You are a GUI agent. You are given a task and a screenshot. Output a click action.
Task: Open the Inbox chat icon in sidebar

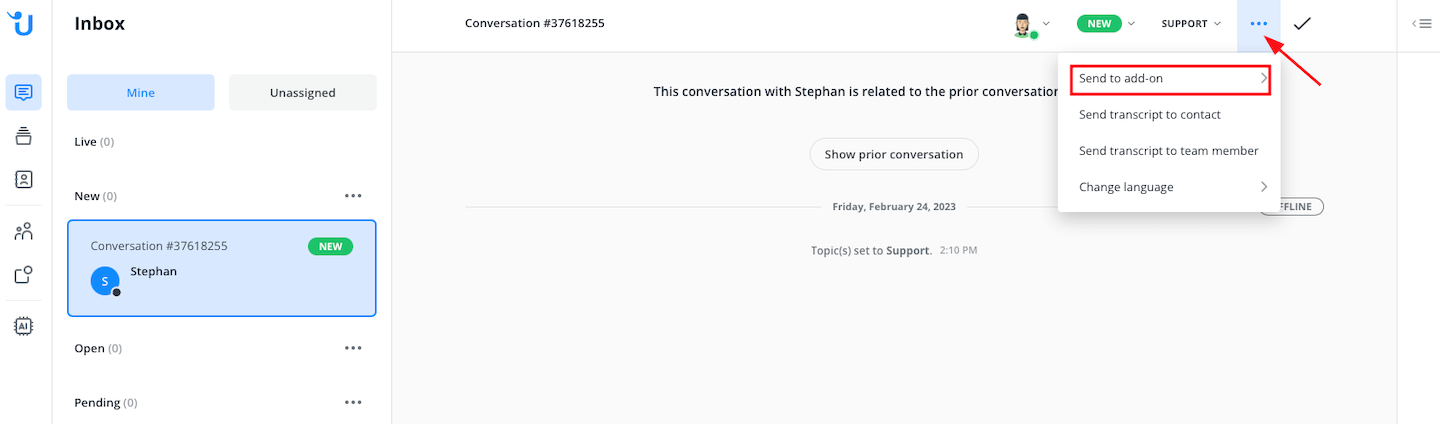(24, 93)
